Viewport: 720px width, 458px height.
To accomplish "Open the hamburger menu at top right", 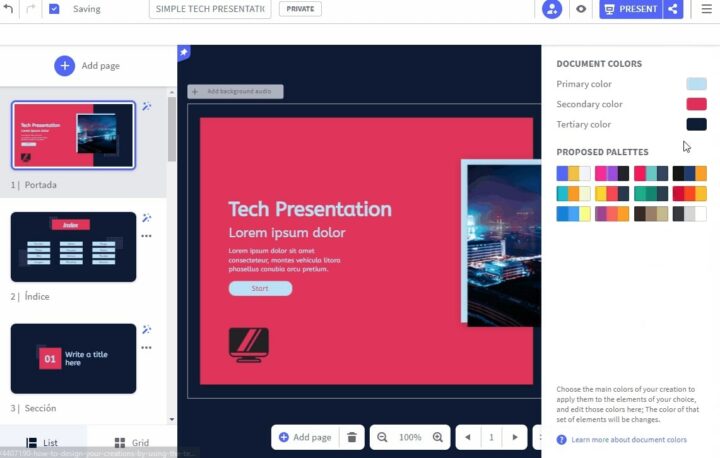I will click(x=706, y=9).
